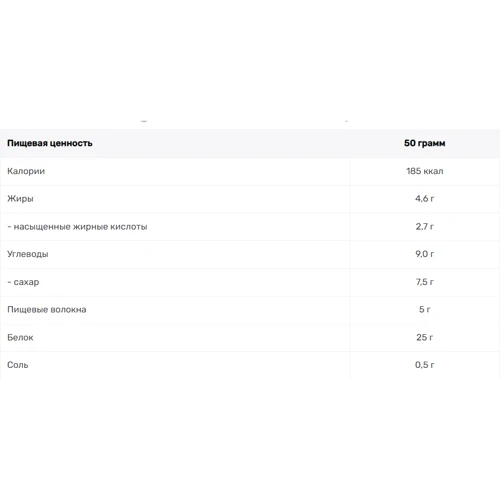Click the word 'ценность' in the header
This screenshot has width=500, height=500.
click(x=71, y=144)
